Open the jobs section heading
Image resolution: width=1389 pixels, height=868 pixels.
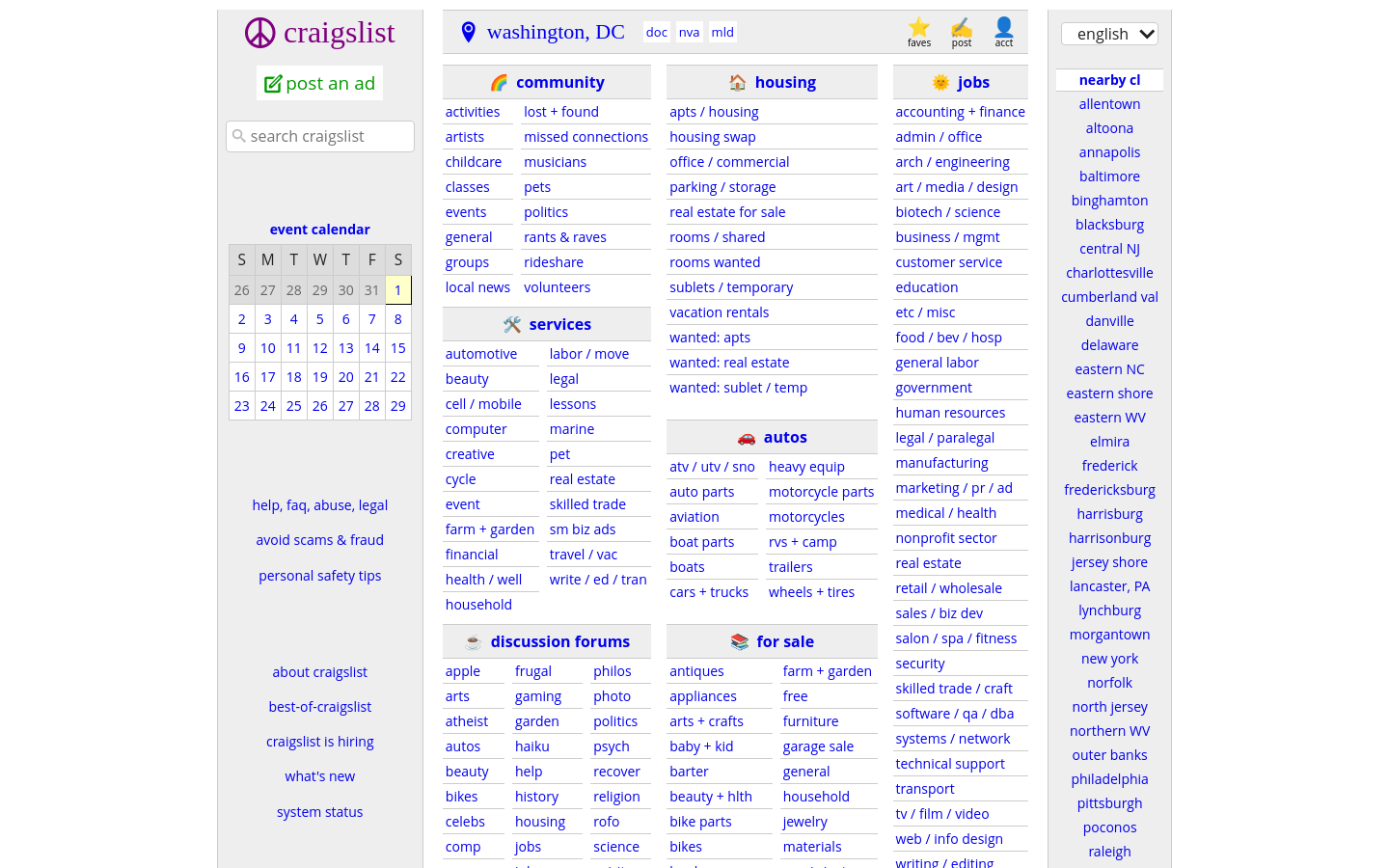(974, 83)
